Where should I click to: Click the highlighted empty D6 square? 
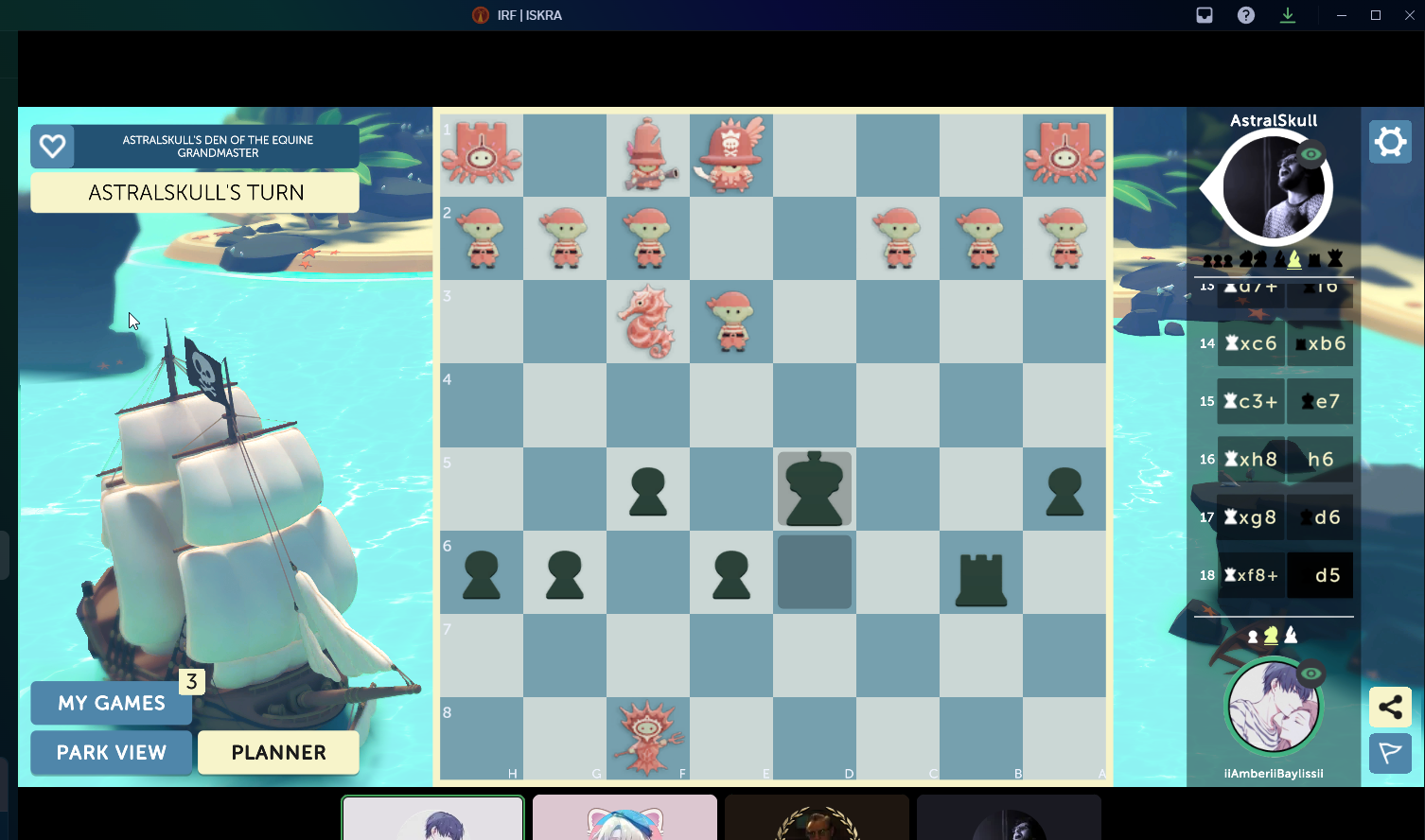coord(815,572)
